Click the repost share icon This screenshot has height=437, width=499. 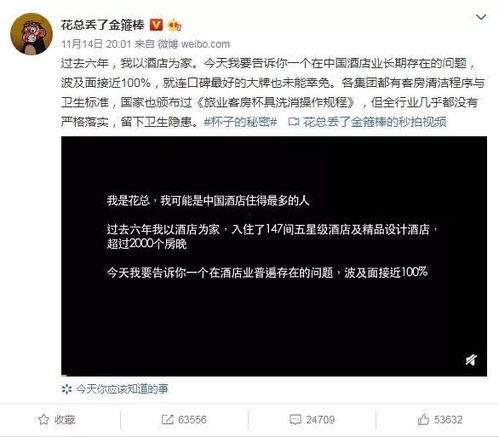[x=167, y=420]
